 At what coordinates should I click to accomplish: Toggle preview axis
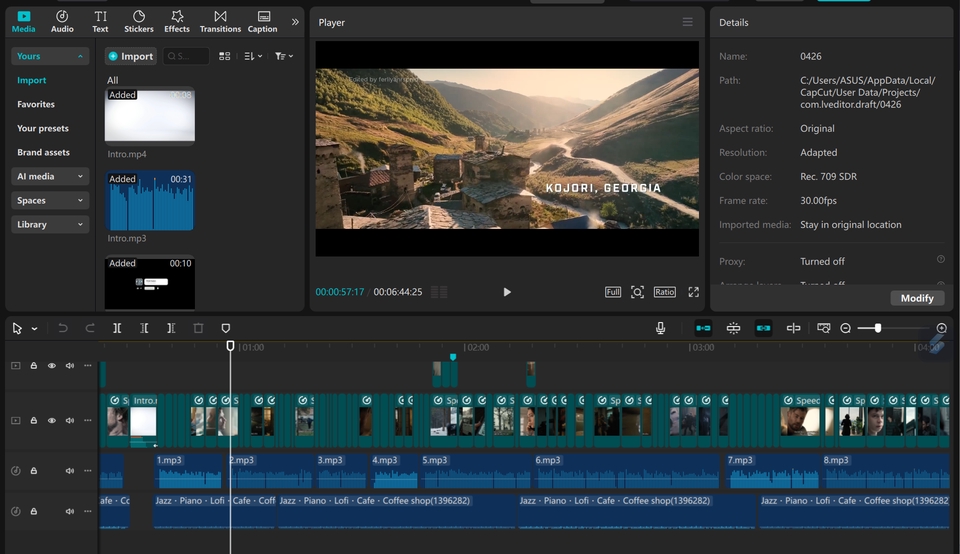pyautogui.click(x=793, y=328)
